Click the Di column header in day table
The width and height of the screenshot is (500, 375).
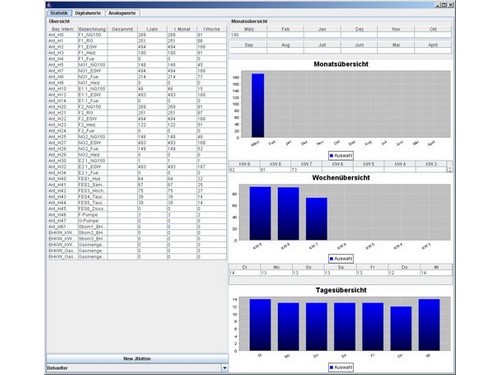tap(244, 267)
